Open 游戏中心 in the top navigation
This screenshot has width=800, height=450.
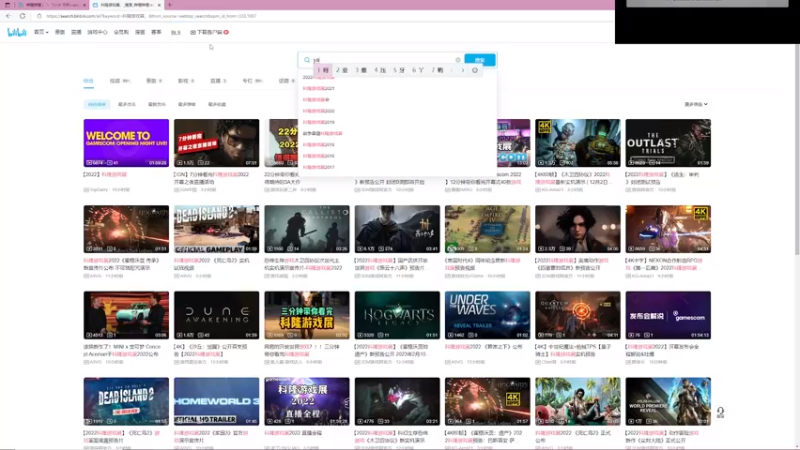point(97,32)
